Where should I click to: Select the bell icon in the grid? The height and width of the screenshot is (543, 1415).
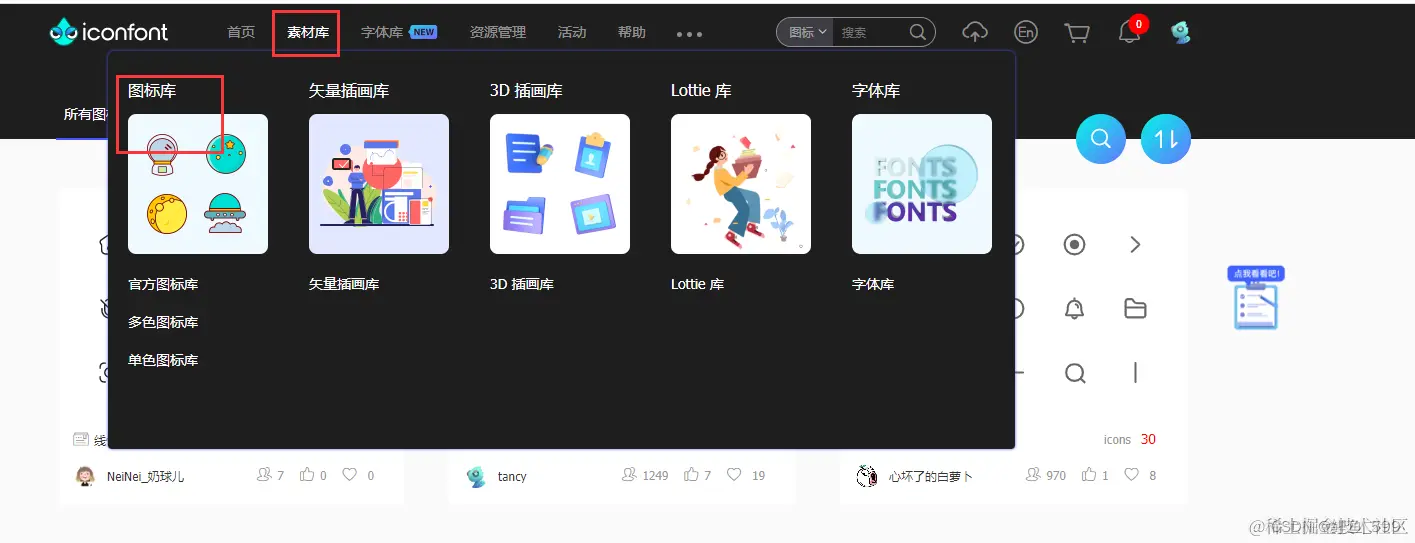tap(1074, 309)
